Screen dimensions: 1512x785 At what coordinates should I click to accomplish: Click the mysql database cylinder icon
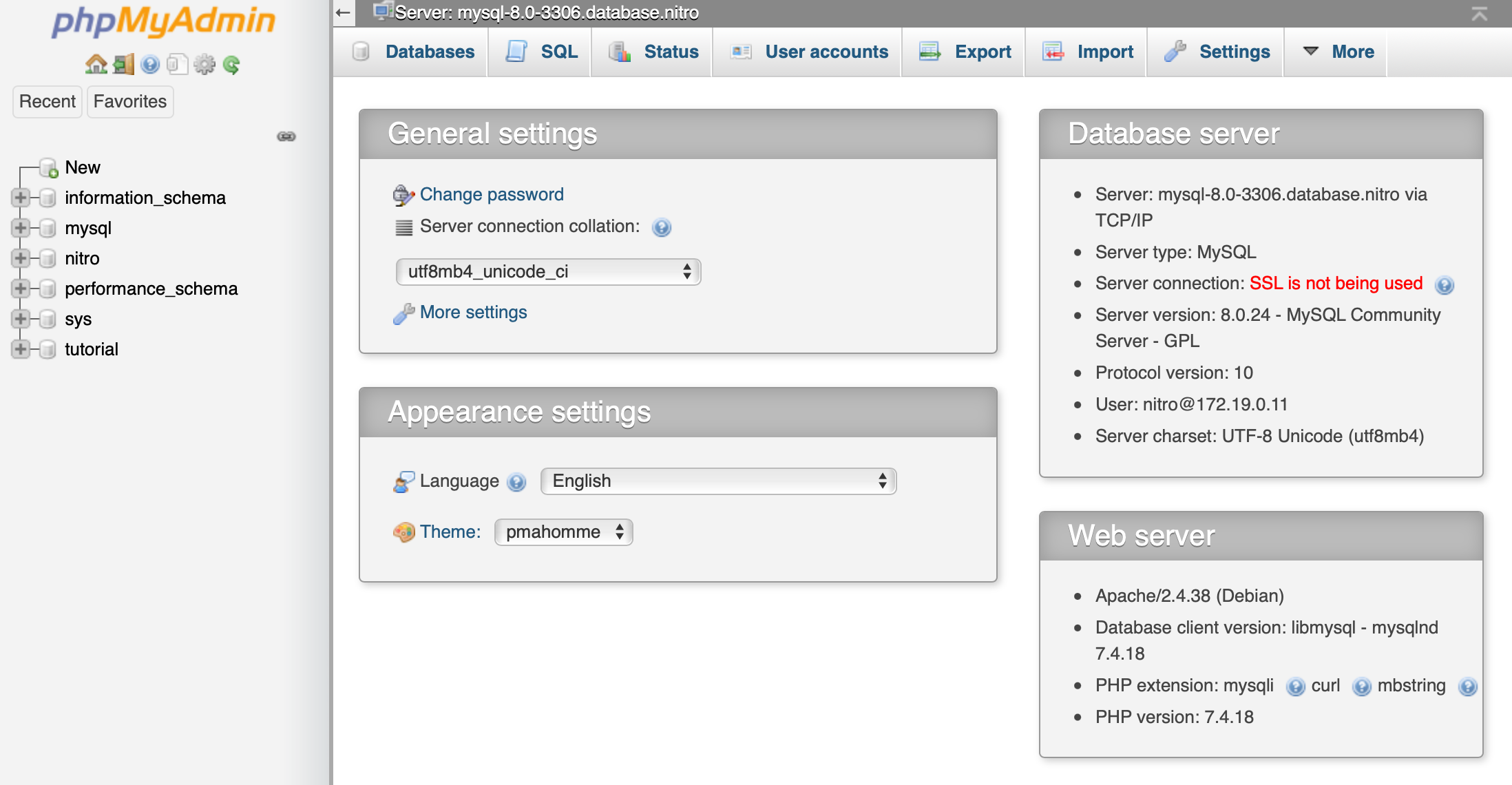pos(48,229)
